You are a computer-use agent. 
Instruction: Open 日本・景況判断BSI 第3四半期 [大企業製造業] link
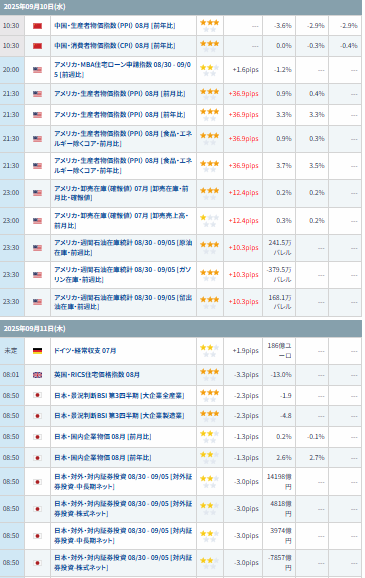point(119,416)
